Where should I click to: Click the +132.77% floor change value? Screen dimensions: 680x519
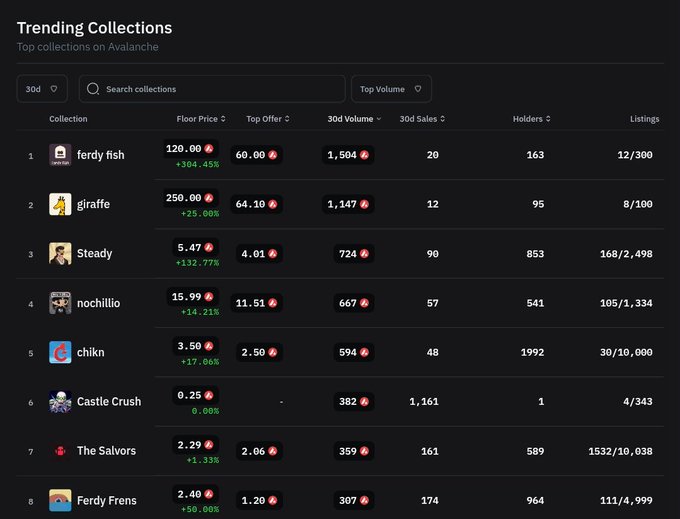197,263
